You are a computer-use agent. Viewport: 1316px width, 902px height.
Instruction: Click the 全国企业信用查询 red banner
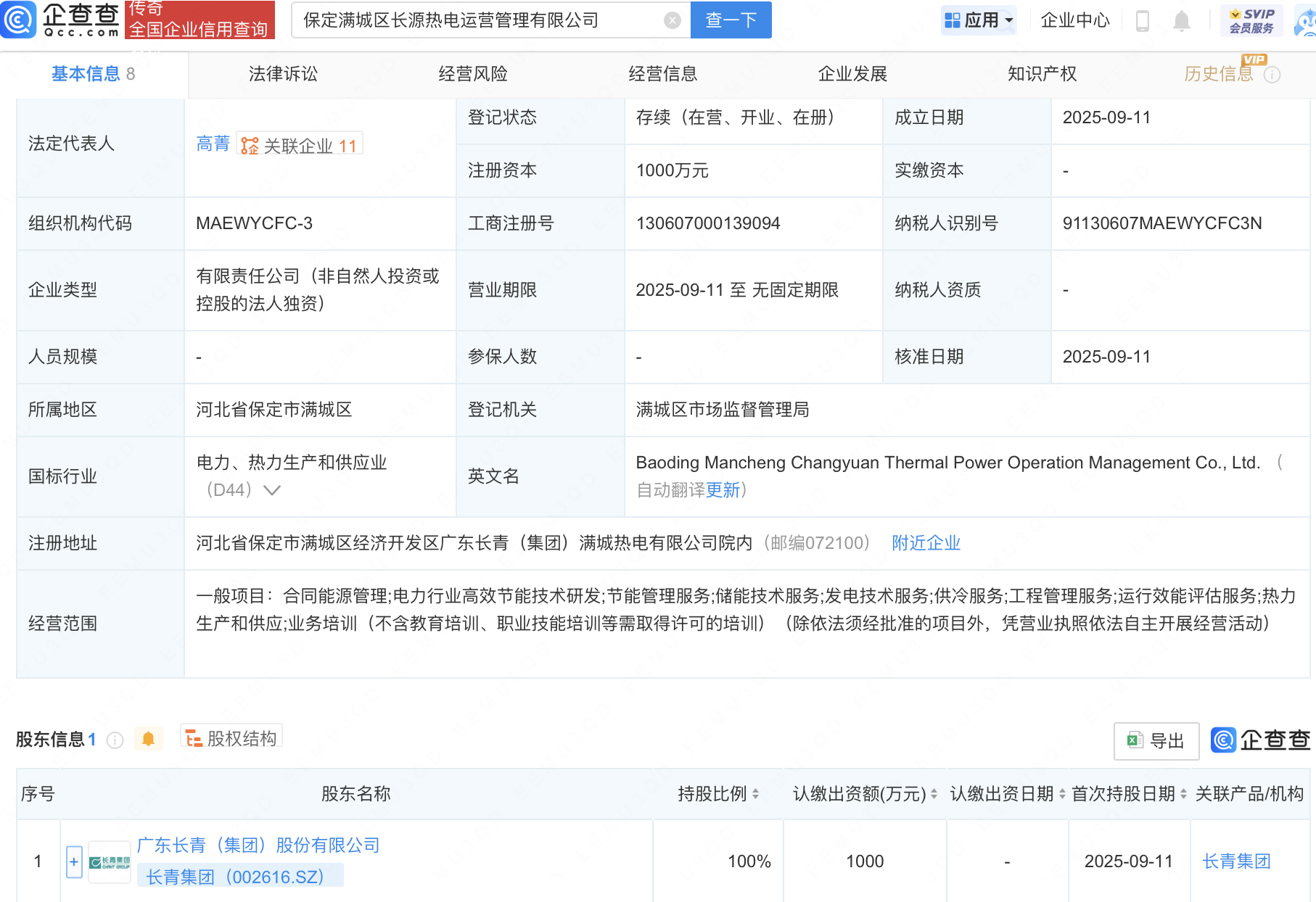[x=200, y=20]
